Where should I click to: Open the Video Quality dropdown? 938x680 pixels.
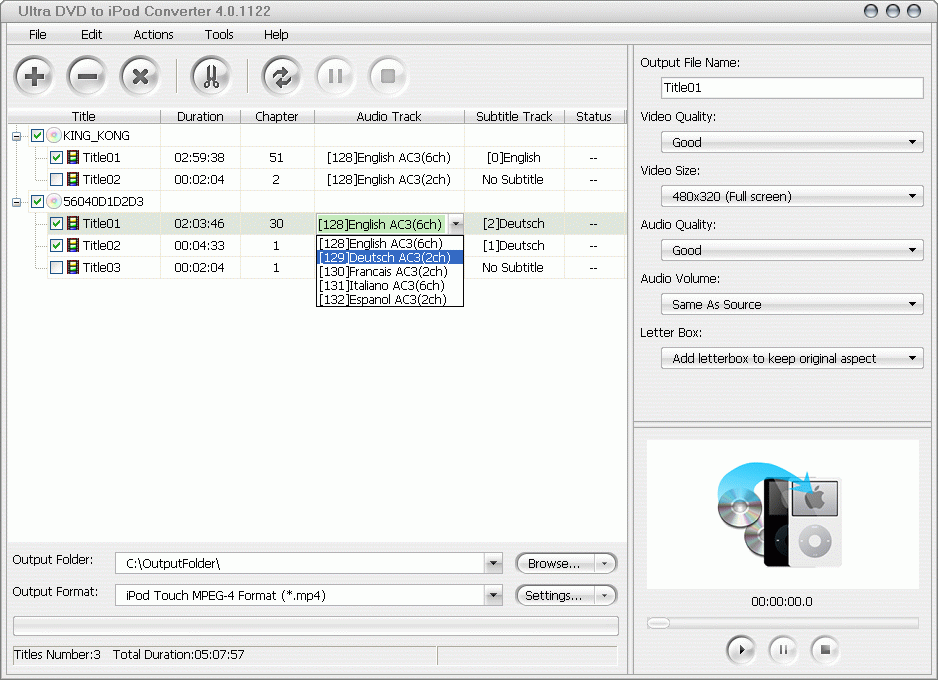[792, 142]
